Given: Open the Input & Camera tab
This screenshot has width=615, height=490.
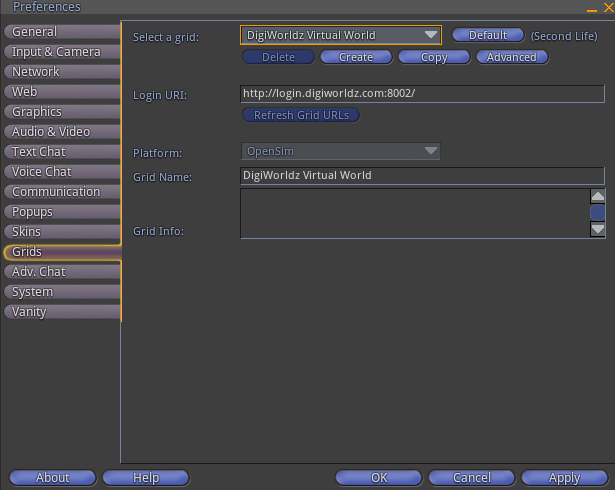Looking at the screenshot, I should [62, 52].
